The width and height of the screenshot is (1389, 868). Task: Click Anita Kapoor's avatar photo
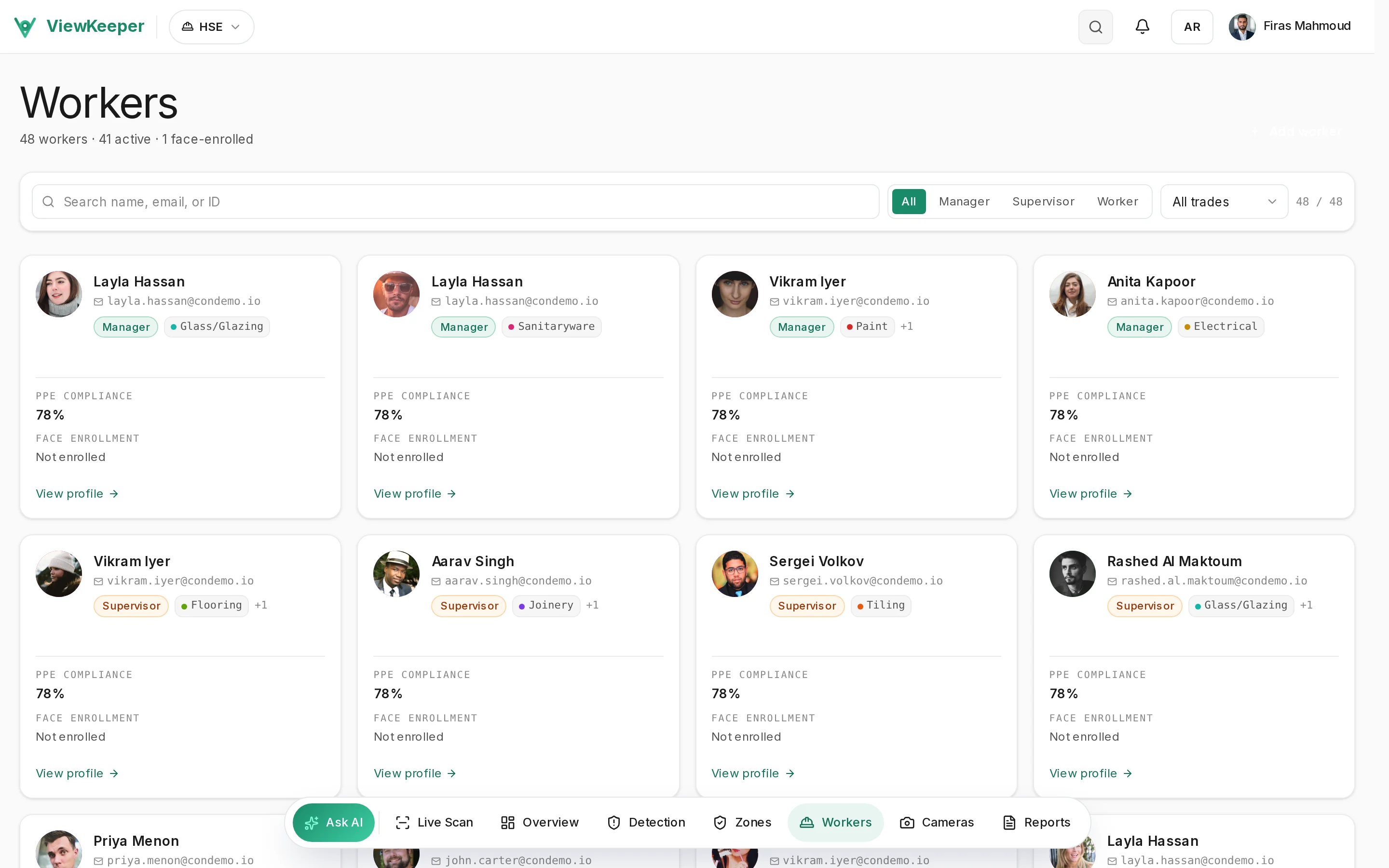[x=1072, y=294]
